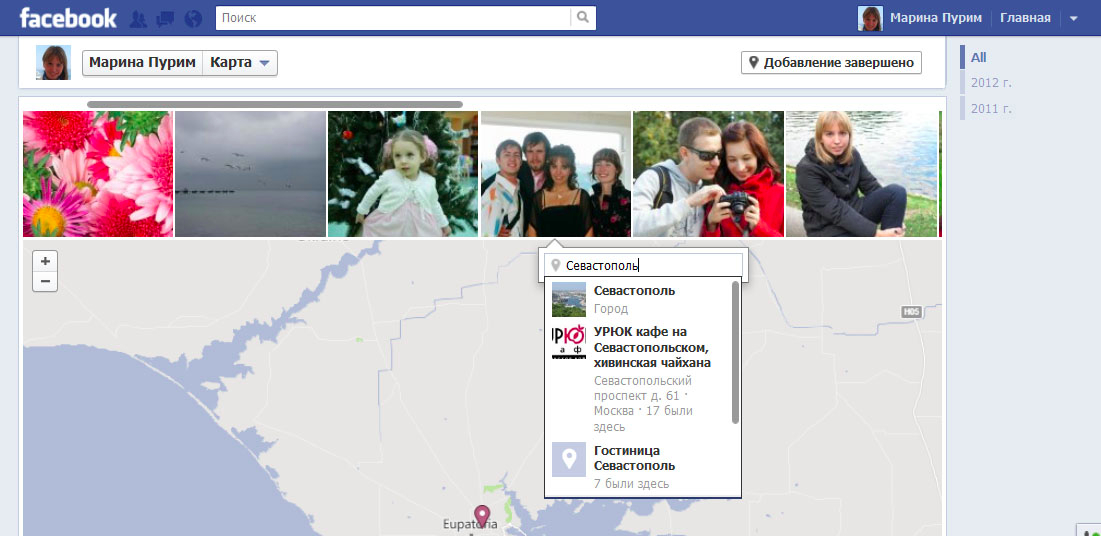This screenshot has height=536, width=1101.
Task: Click into the Поиск search field
Action: click(x=393, y=18)
